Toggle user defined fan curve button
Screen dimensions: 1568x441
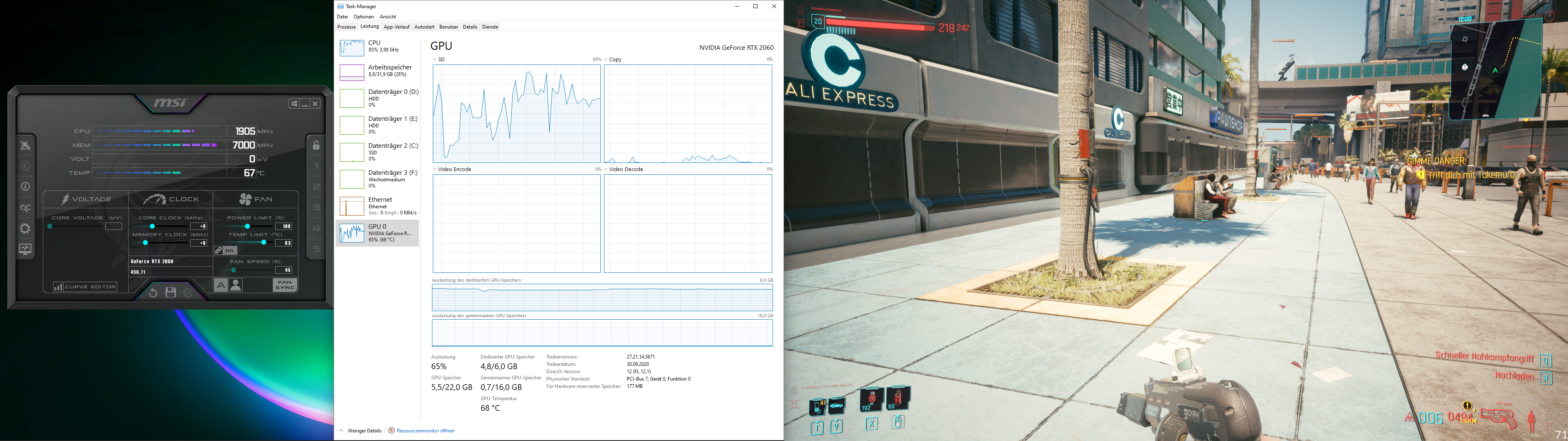coord(236,285)
